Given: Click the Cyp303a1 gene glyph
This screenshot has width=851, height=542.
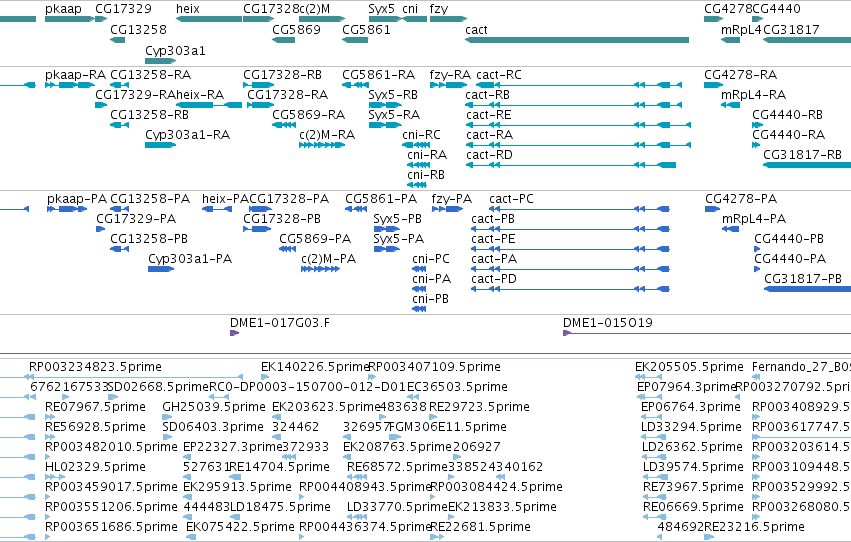Looking at the screenshot, I should tap(160, 61).
